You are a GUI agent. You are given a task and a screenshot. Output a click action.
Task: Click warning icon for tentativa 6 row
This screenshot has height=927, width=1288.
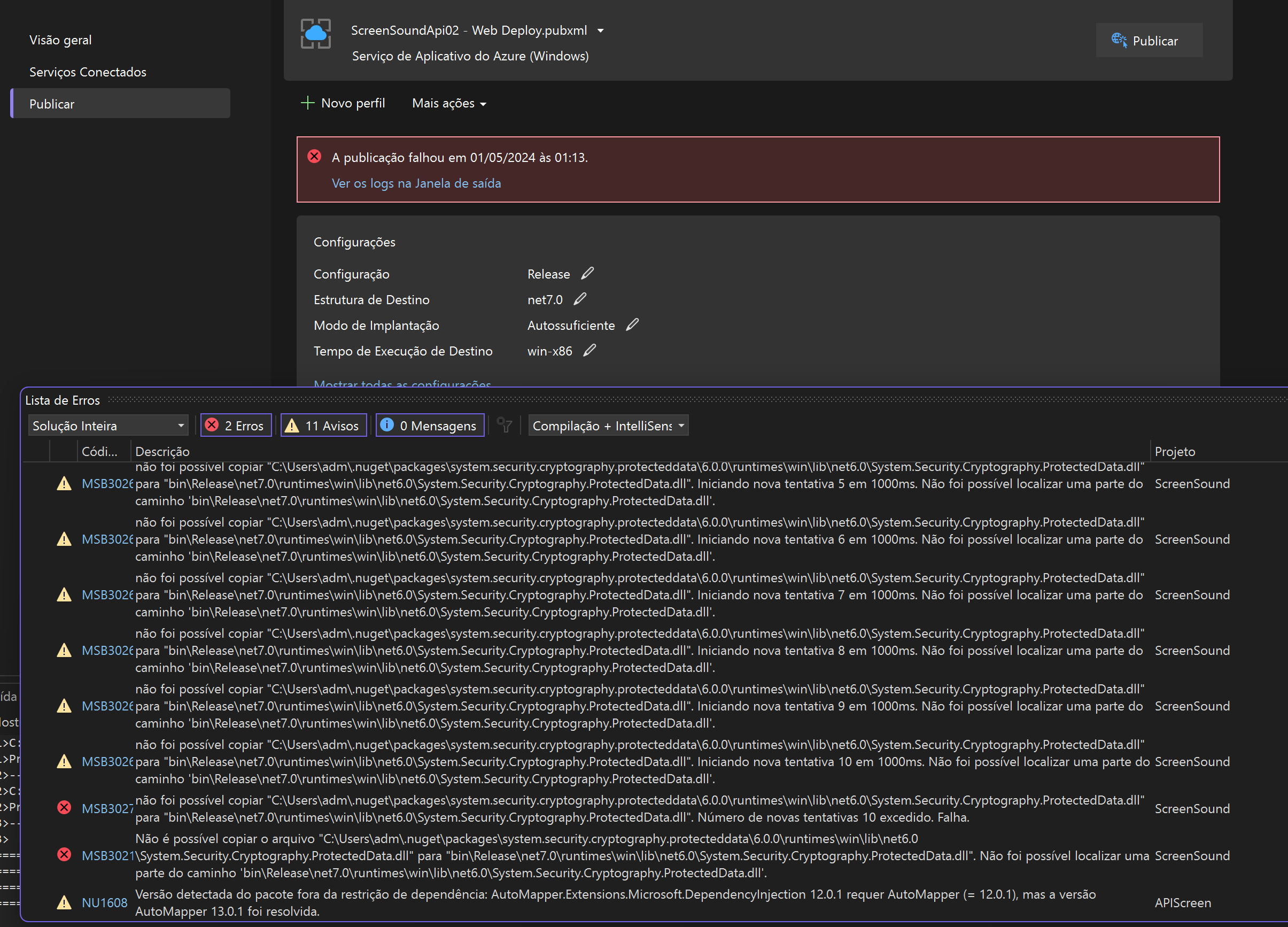pos(64,539)
